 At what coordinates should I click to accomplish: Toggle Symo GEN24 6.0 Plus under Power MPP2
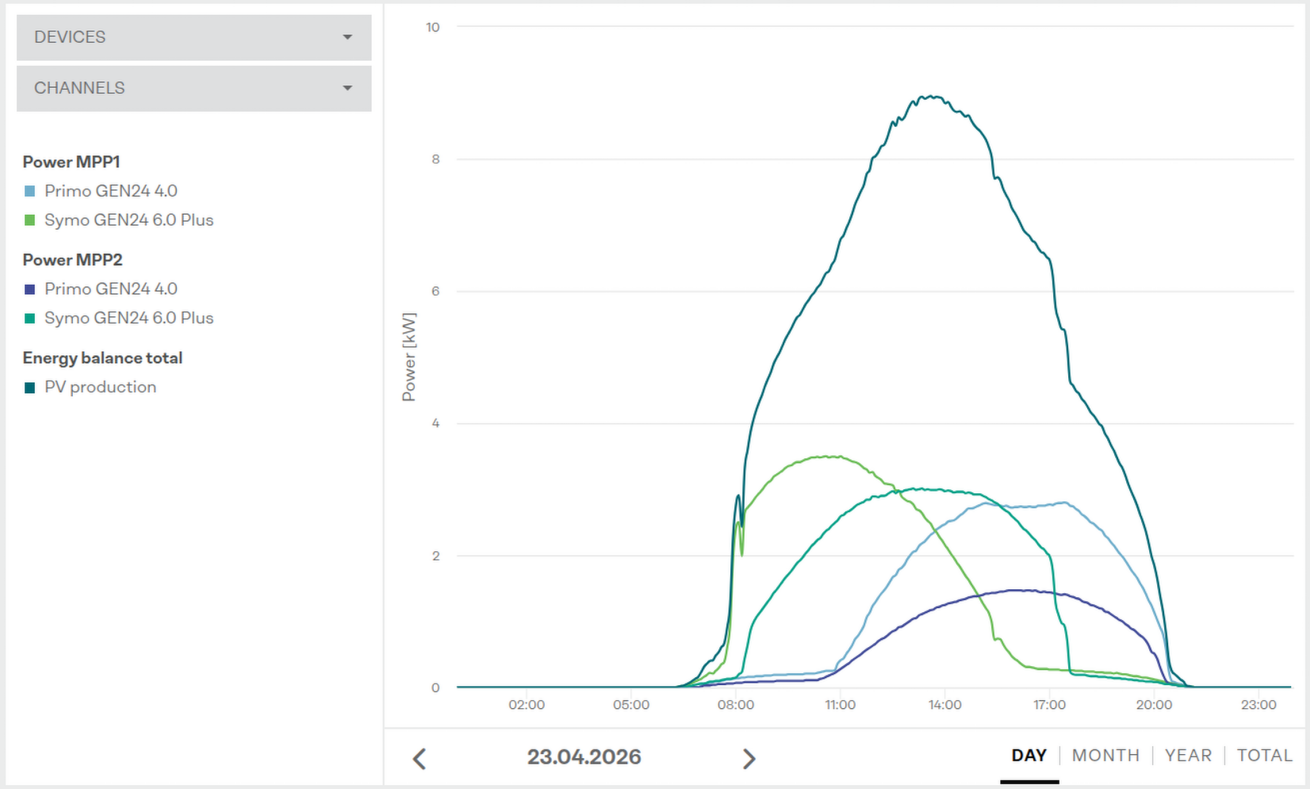(128, 318)
